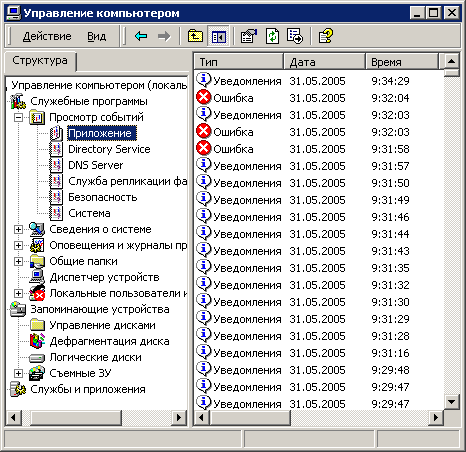
Task: Click the Refresh toolbar icon
Action: tap(272, 36)
